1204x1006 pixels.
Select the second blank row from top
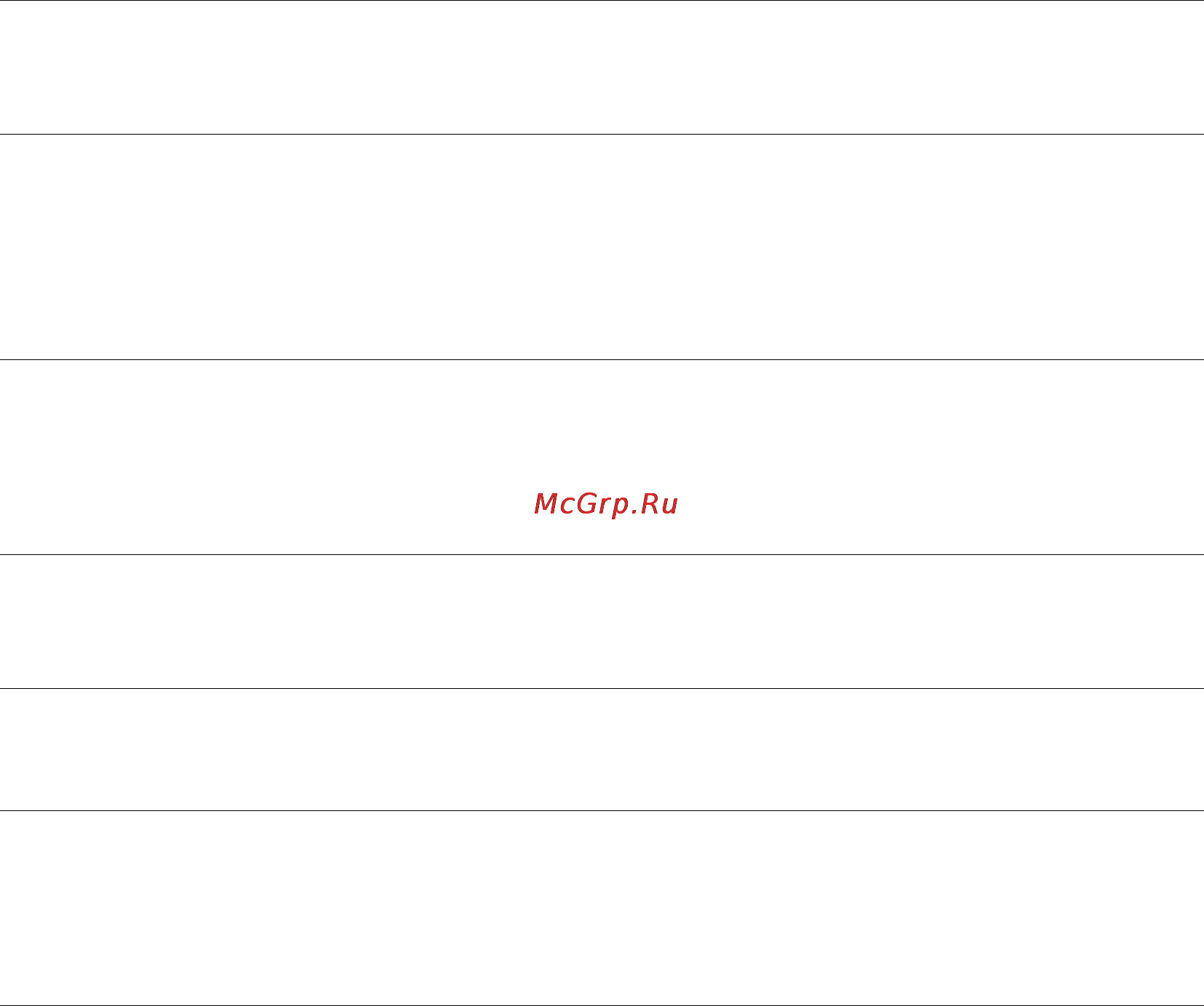point(602,247)
